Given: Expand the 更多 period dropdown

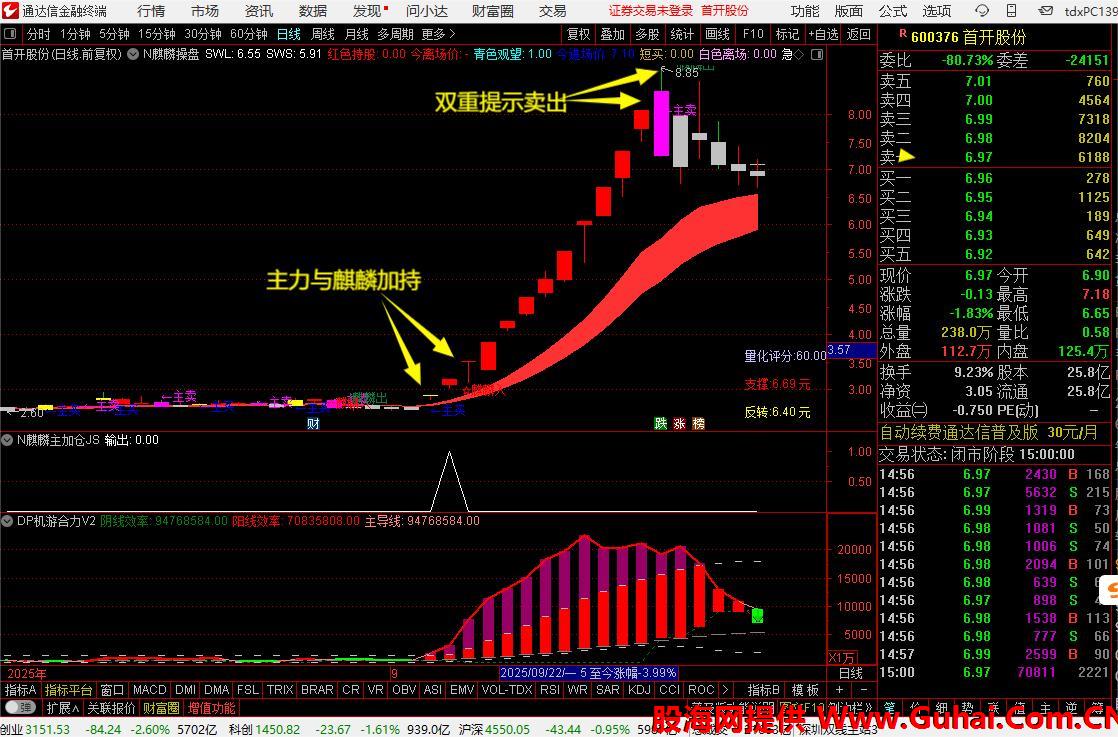Looking at the screenshot, I should 438,34.
